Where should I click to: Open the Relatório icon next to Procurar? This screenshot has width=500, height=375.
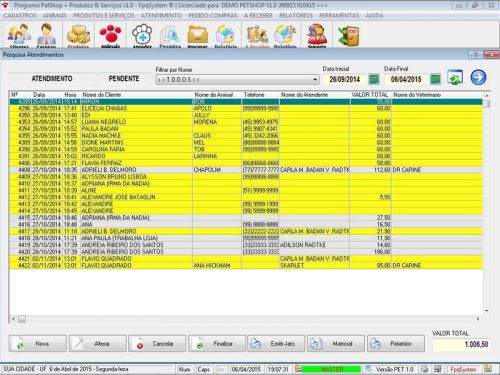(x=226, y=35)
